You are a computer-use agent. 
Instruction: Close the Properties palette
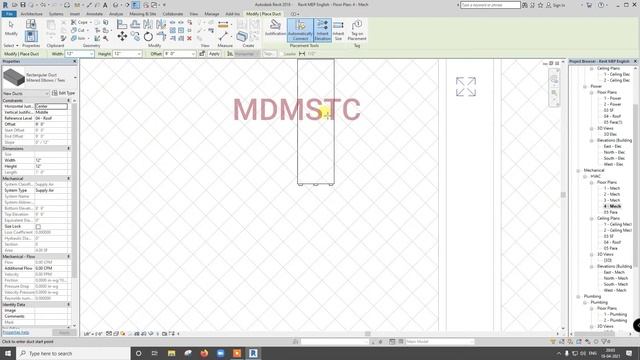tap(74, 61)
